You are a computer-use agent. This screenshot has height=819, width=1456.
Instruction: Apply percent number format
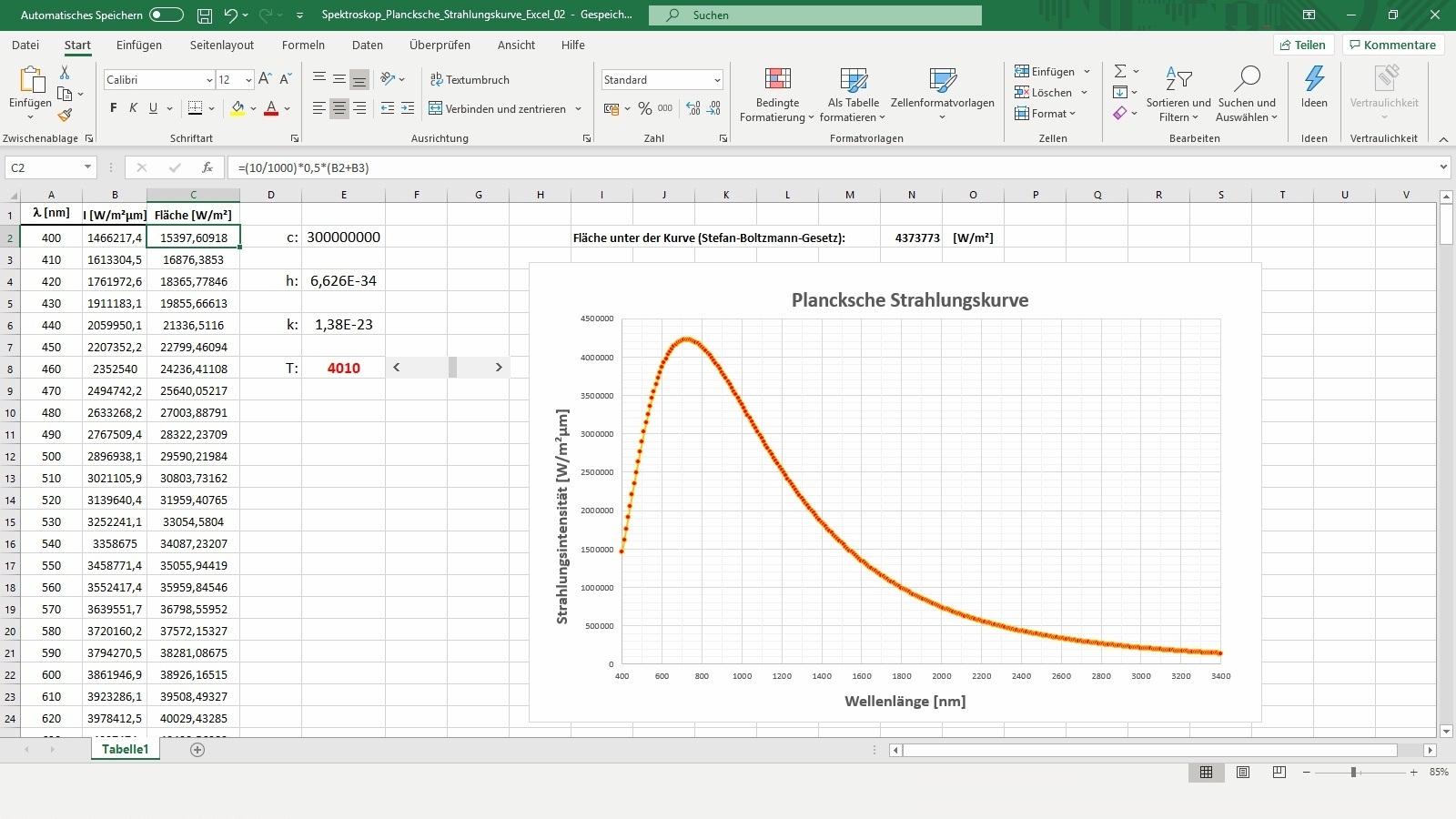click(644, 108)
